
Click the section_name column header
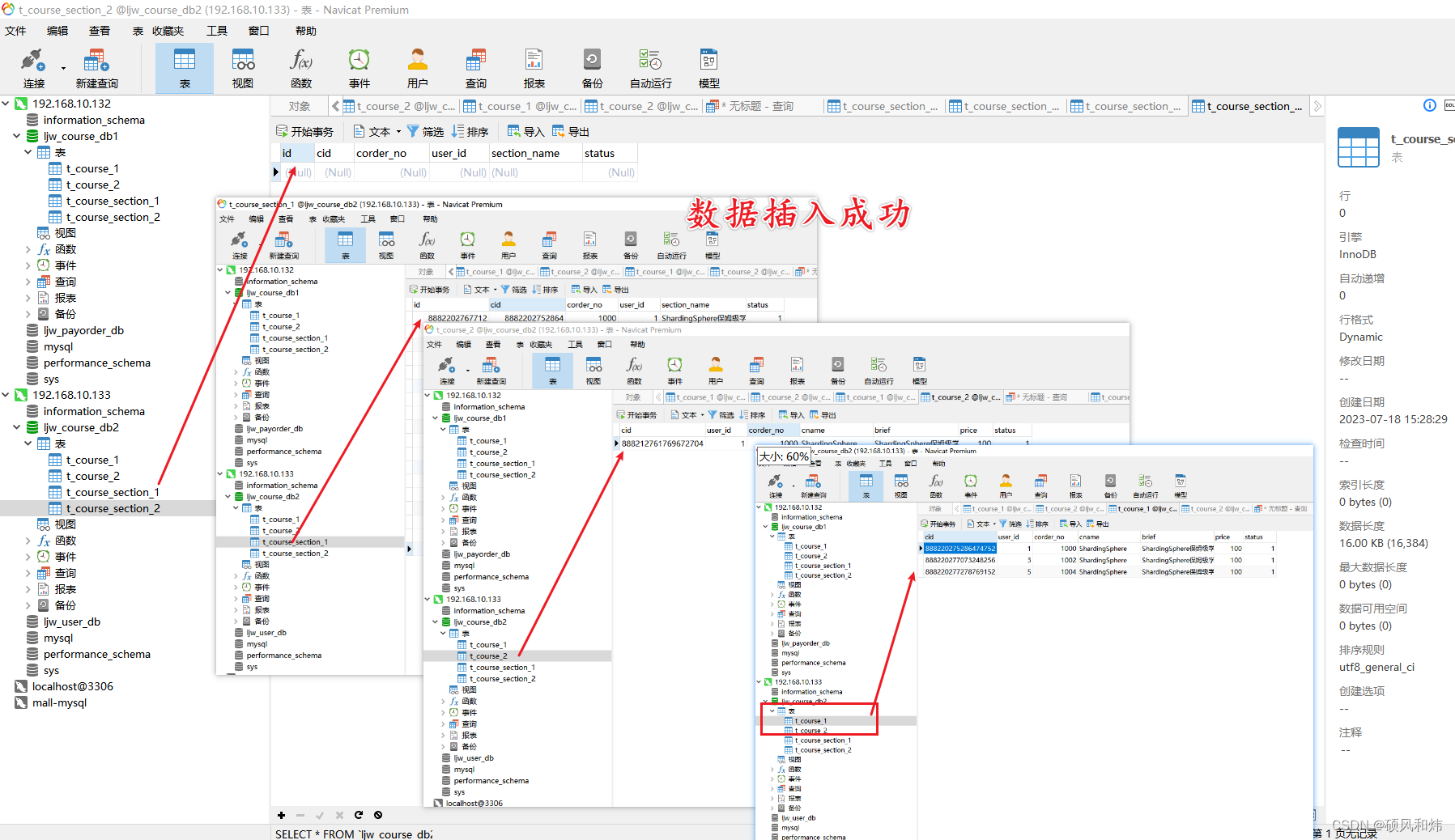(535, 153)
